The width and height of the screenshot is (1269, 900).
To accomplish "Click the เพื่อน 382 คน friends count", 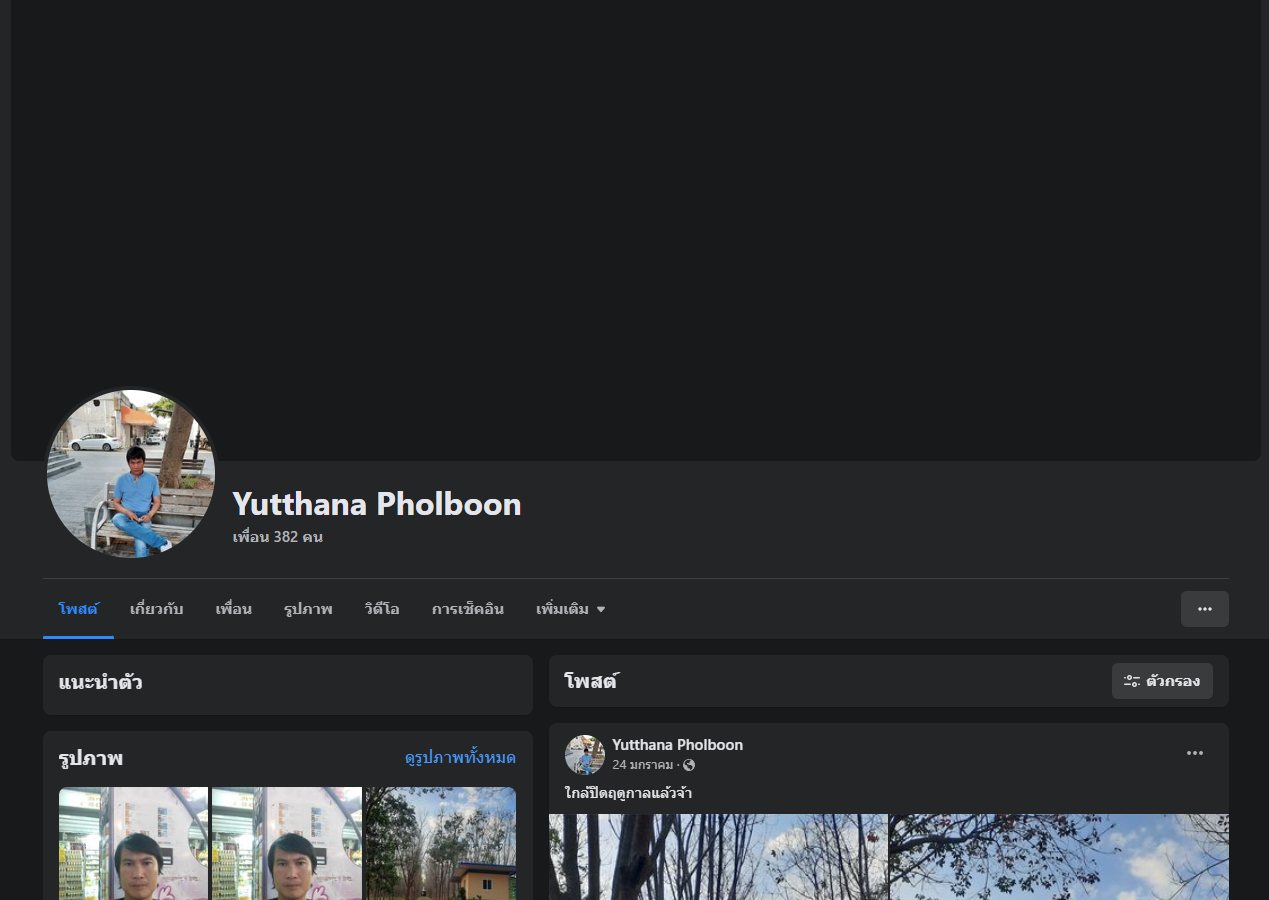I will (278, 537).
